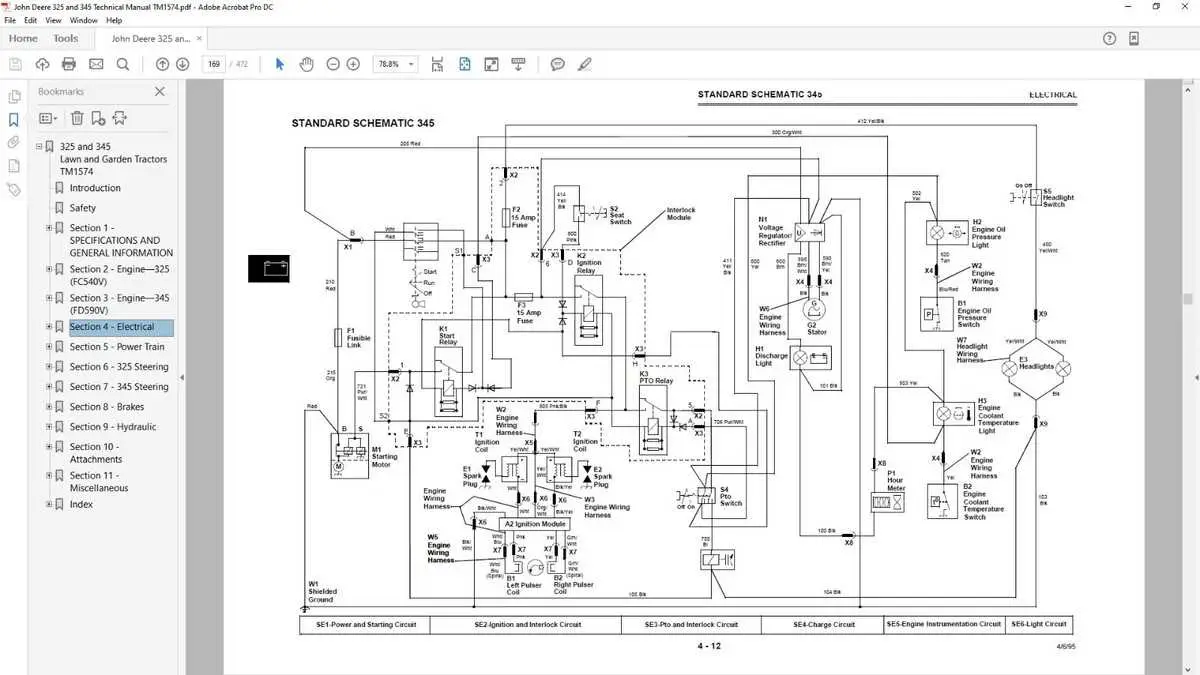Viewport: 1200px width, 675px height.
Task: Jump to the Introduction bookmark
Action: pos(95,188)
